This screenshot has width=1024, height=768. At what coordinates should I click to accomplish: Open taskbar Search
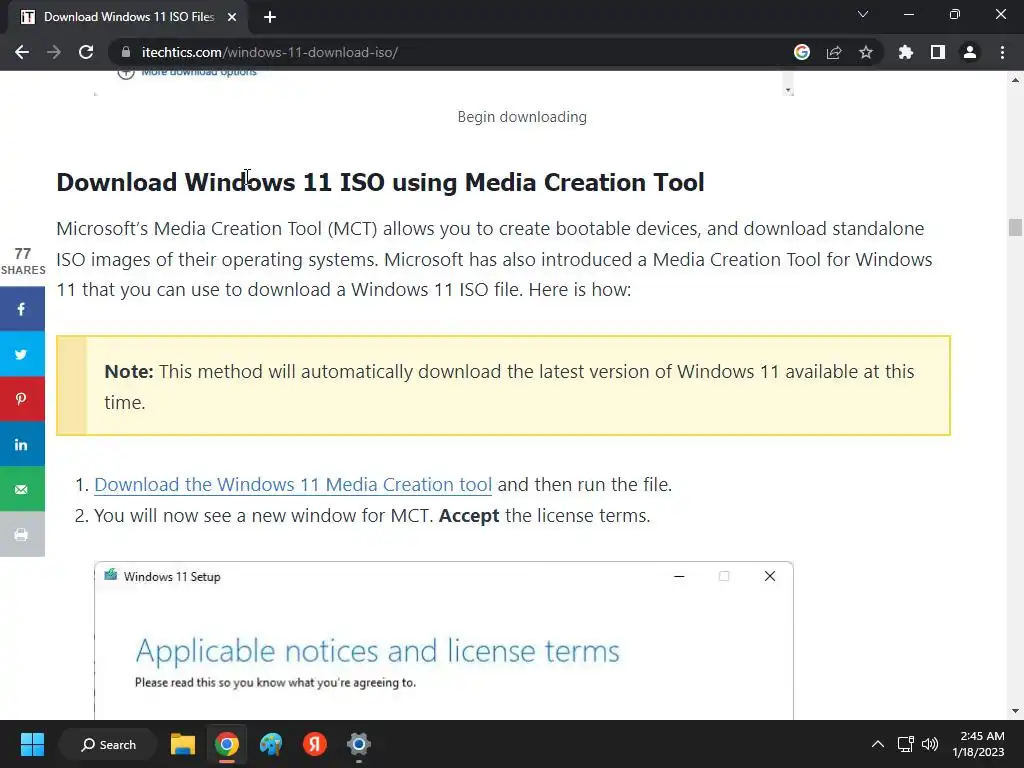108,744
